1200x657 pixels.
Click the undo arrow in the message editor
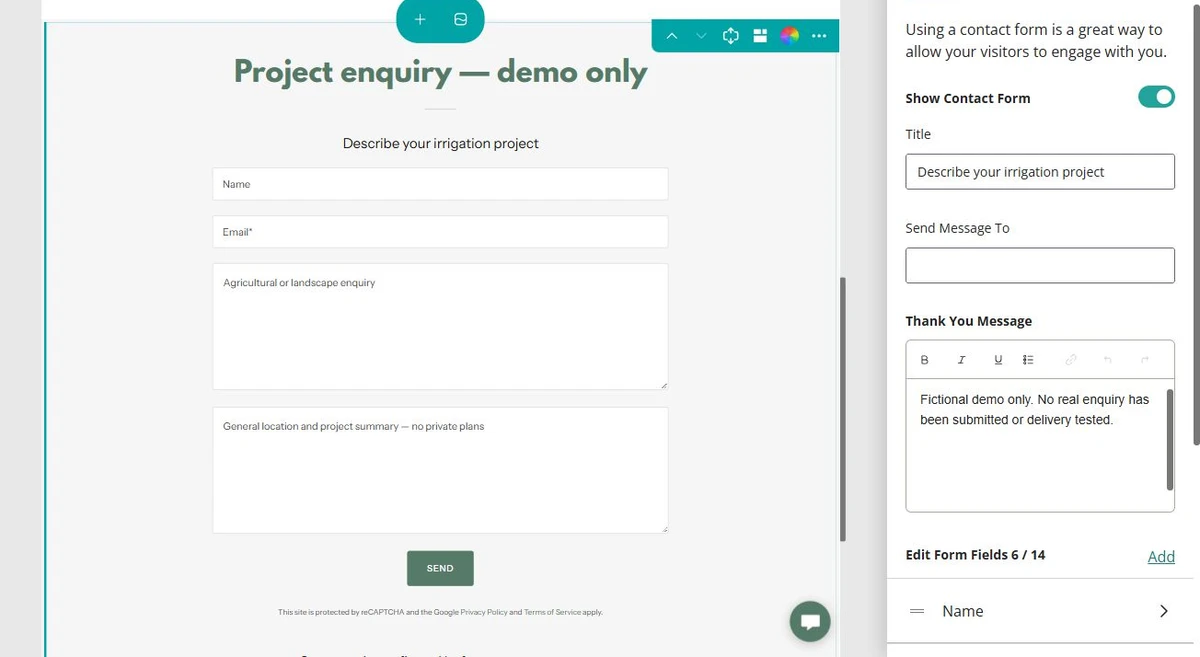pos(1108,360)
